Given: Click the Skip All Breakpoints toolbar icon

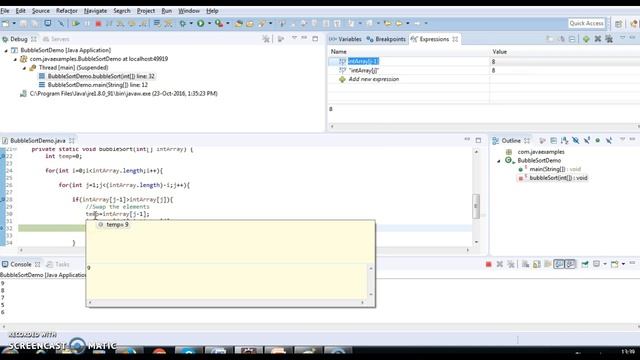Looking at the screenshot, I should (61, 24).
